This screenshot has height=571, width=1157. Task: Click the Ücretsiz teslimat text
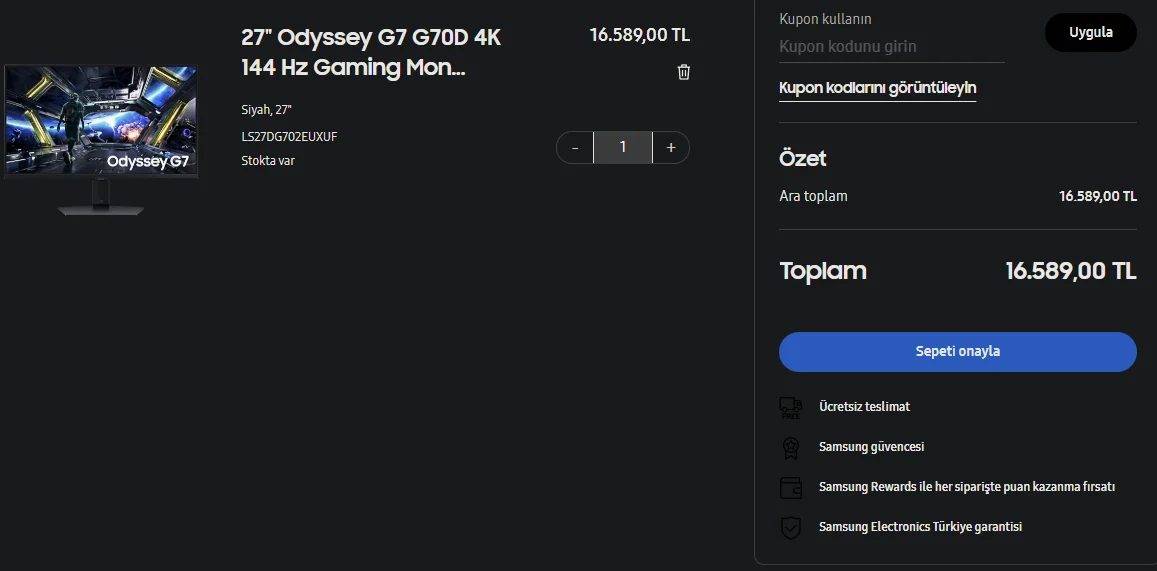[864, 406]
